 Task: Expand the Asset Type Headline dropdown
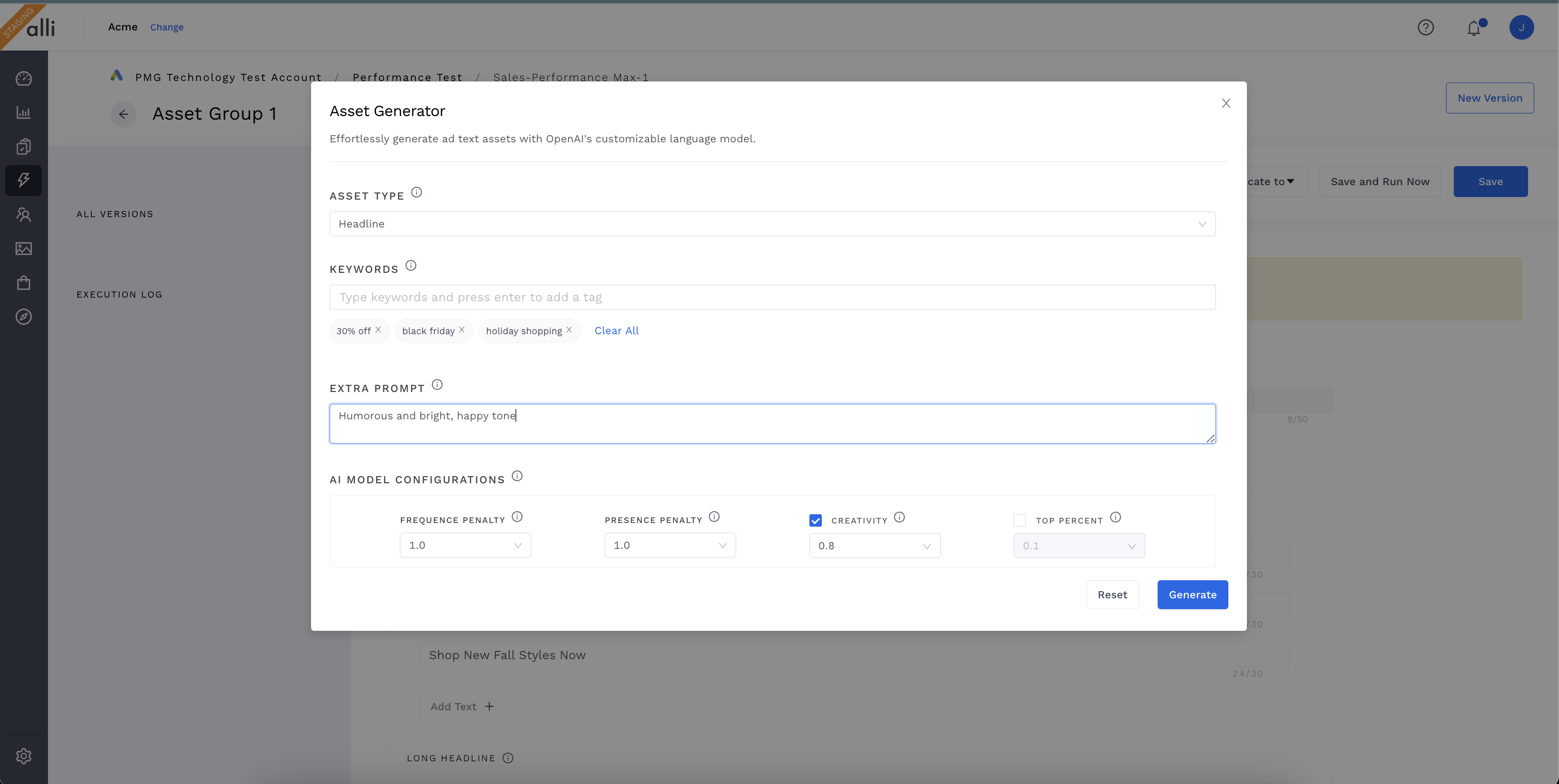click(x=772, y=224)
